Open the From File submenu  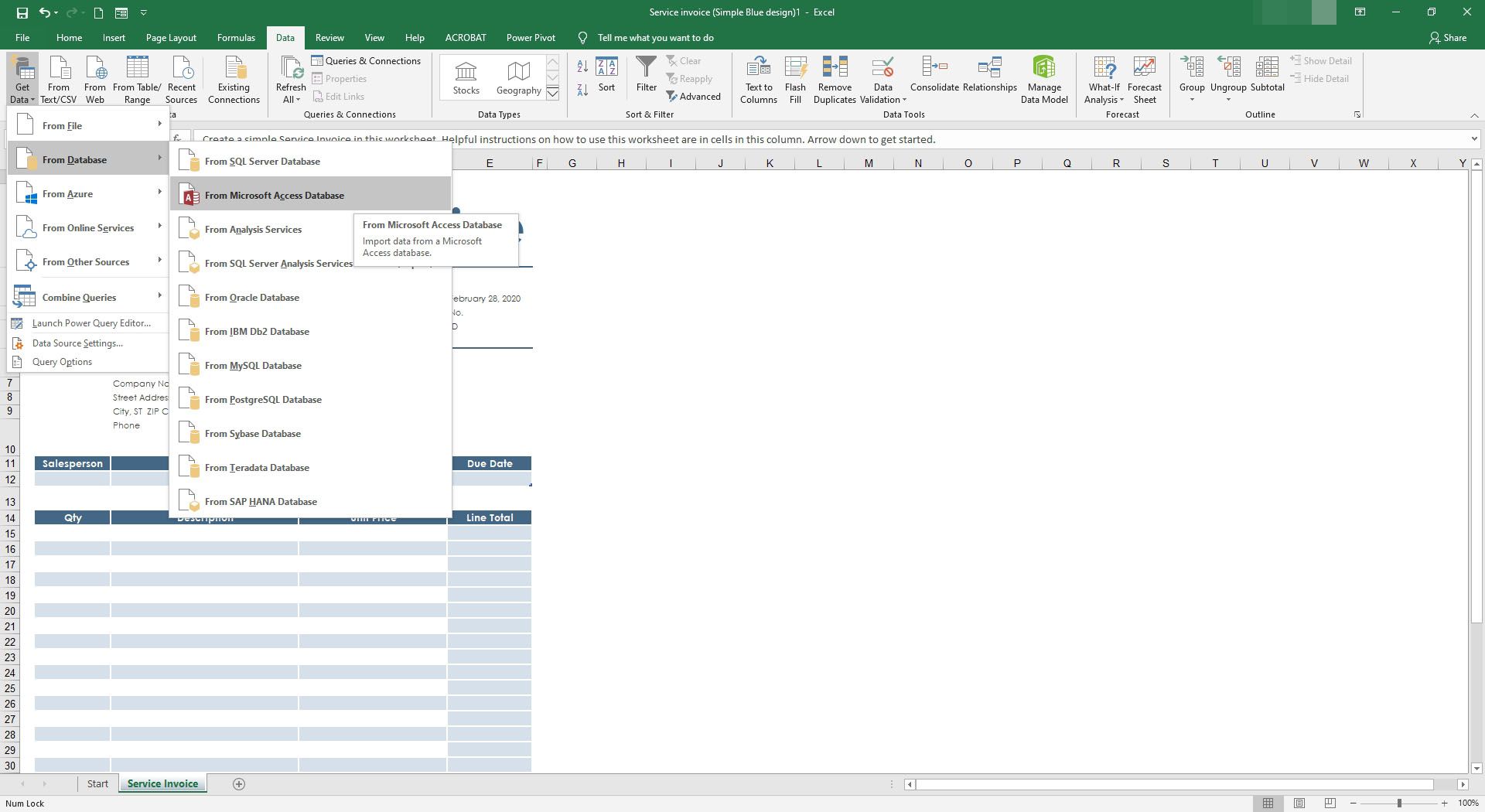pyautogui.click(x=89, y=125)
